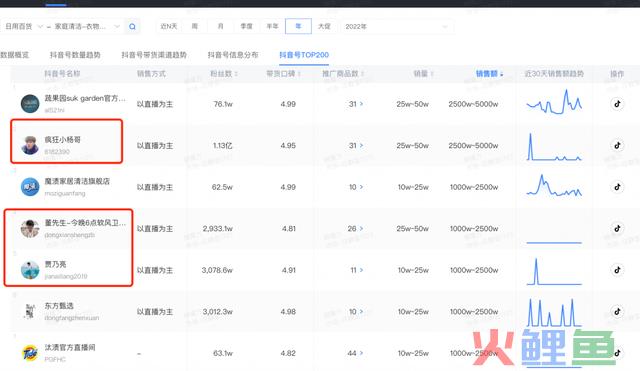Select the 季度 time range
Image resolution: width=640 pixels, height=371 pixels.
pyautogui.click(x=246, y=27)
